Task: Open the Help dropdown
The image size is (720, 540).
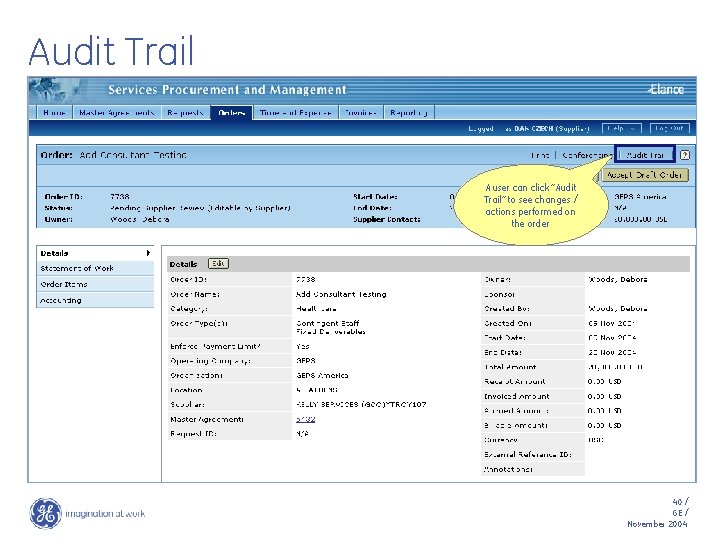Action: click(x=621, y=129)
